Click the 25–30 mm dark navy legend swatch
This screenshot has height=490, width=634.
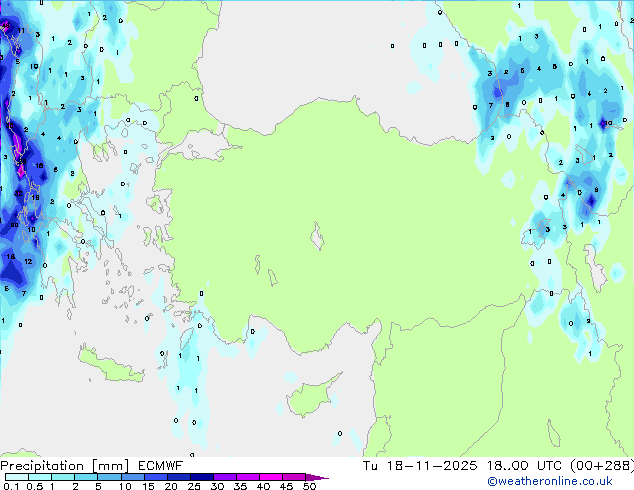201,477
